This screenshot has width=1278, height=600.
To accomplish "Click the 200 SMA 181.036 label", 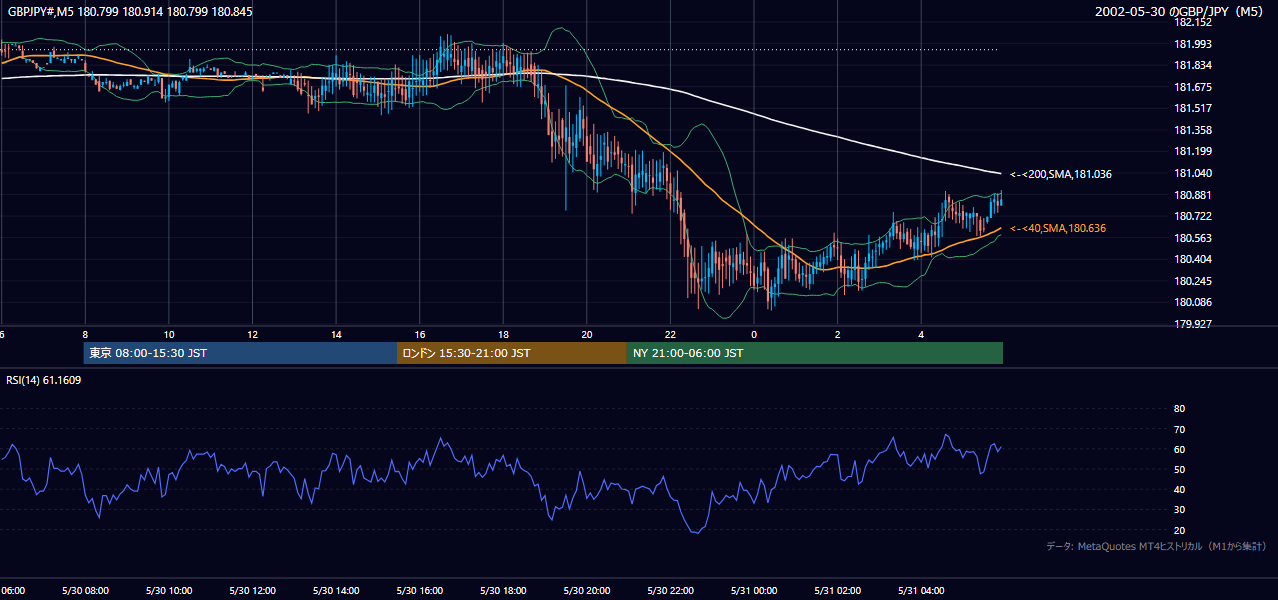I will 1061,174.
